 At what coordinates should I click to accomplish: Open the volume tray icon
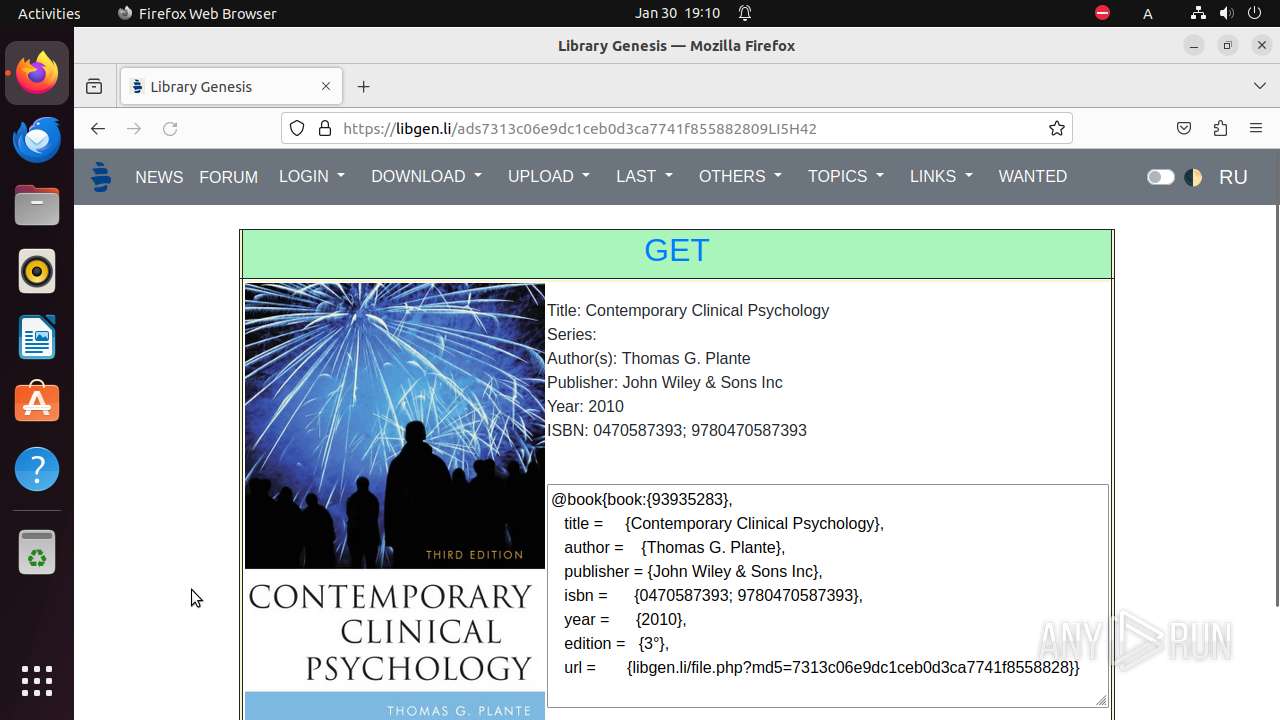1227,13
